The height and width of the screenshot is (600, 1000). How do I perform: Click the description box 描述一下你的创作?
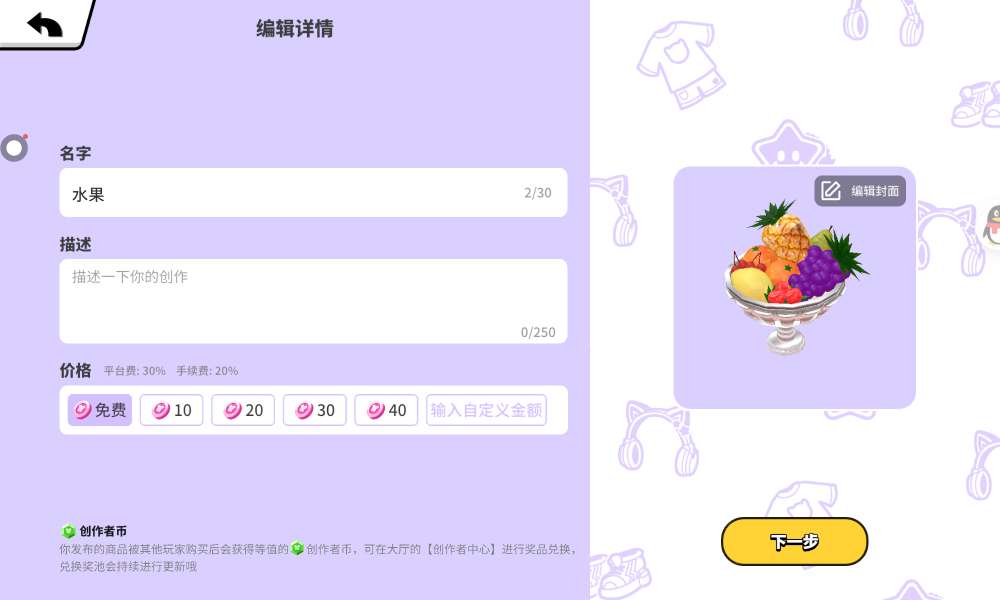313,301
